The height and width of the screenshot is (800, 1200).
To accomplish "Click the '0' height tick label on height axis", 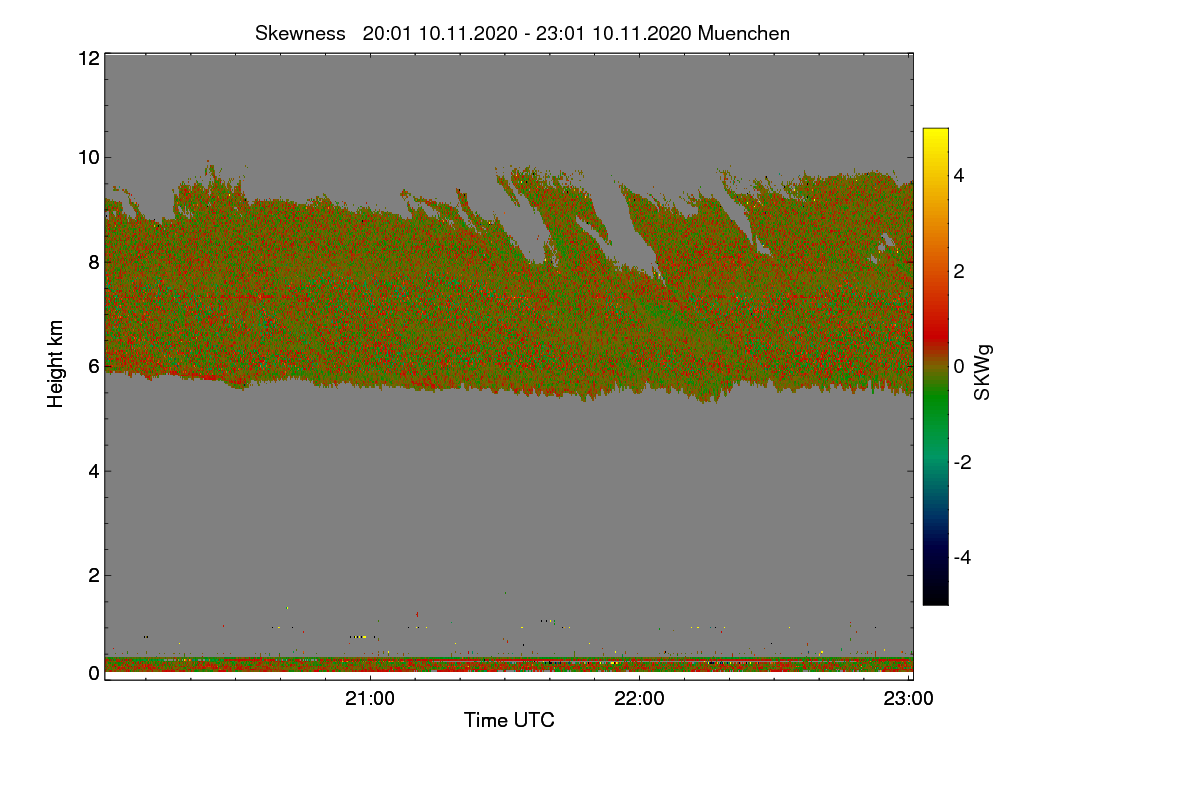I will pyautogui.click(x=93, y=673).
